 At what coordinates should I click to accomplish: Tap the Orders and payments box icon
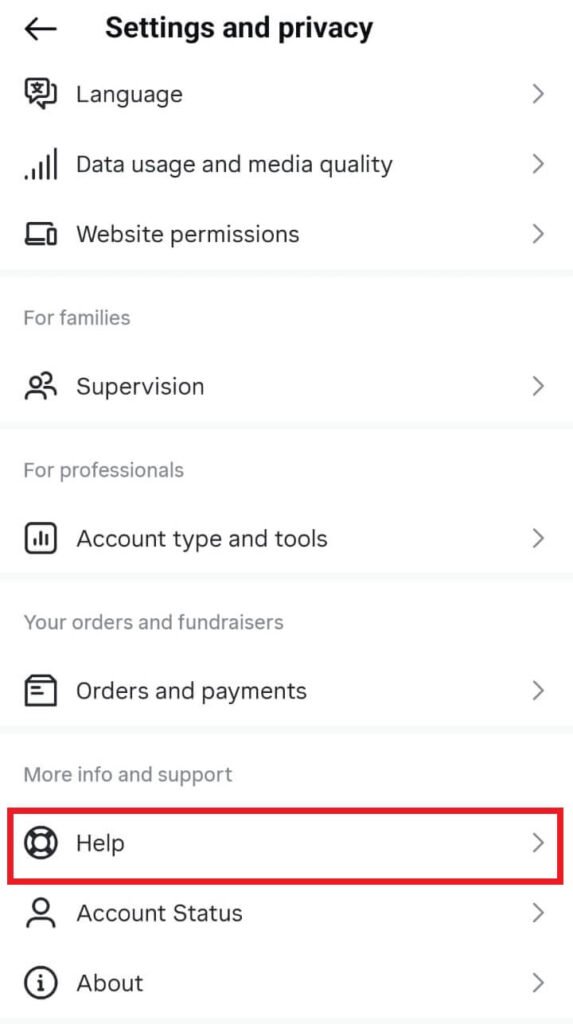pos(41,691)
